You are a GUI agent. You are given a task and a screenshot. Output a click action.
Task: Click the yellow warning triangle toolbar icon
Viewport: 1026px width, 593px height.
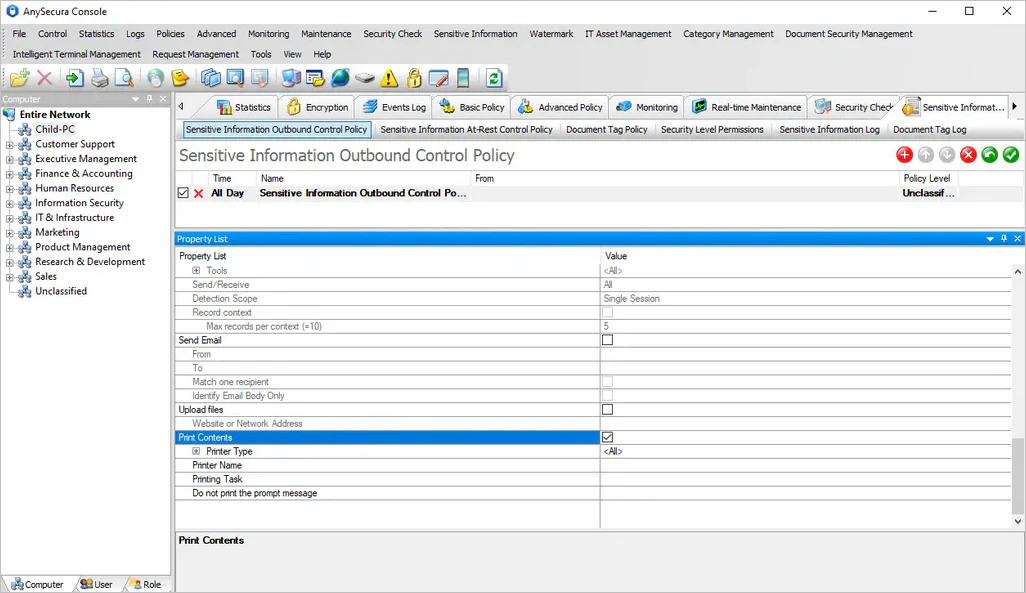389,79
